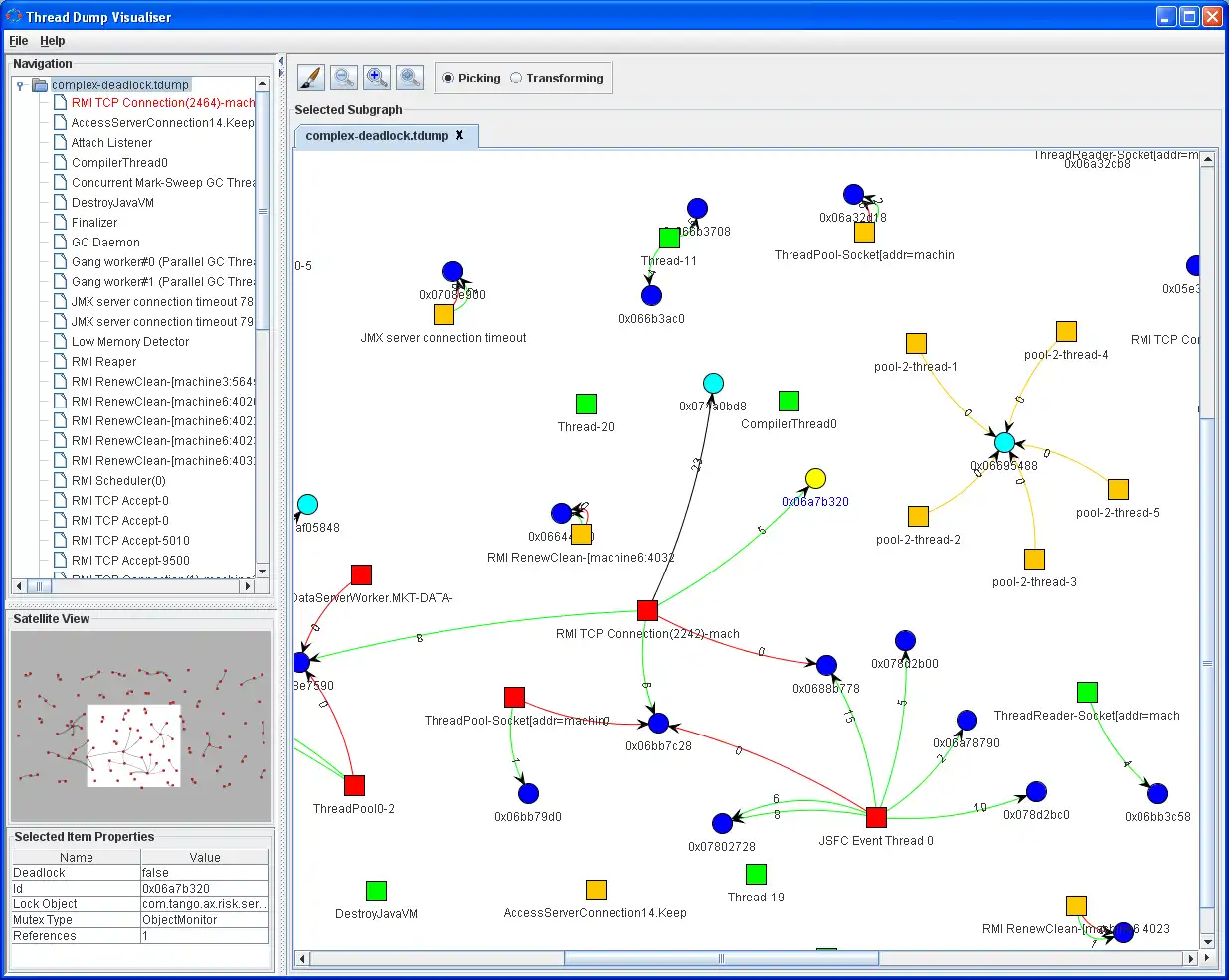Image resolution: width=1229 pixels, height=980 pixels.
Task: Select the red RMI TCP Connection(2242) node
Action: click(x=647, y=609)
